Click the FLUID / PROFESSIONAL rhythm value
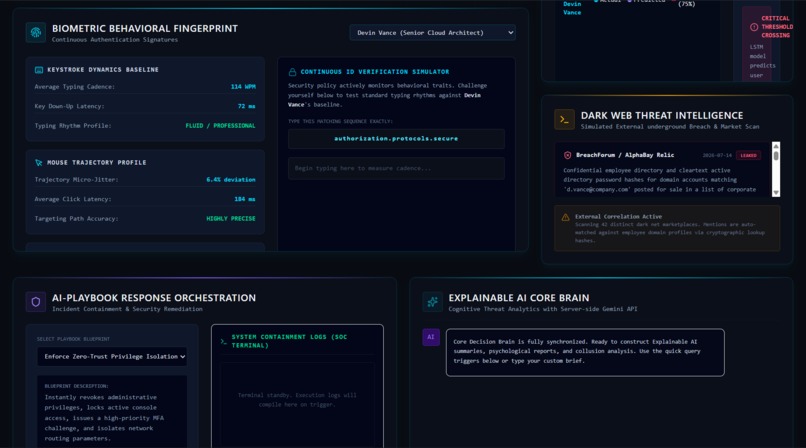Viewport: 806px width, 448px height. click(x=220, y=126)
